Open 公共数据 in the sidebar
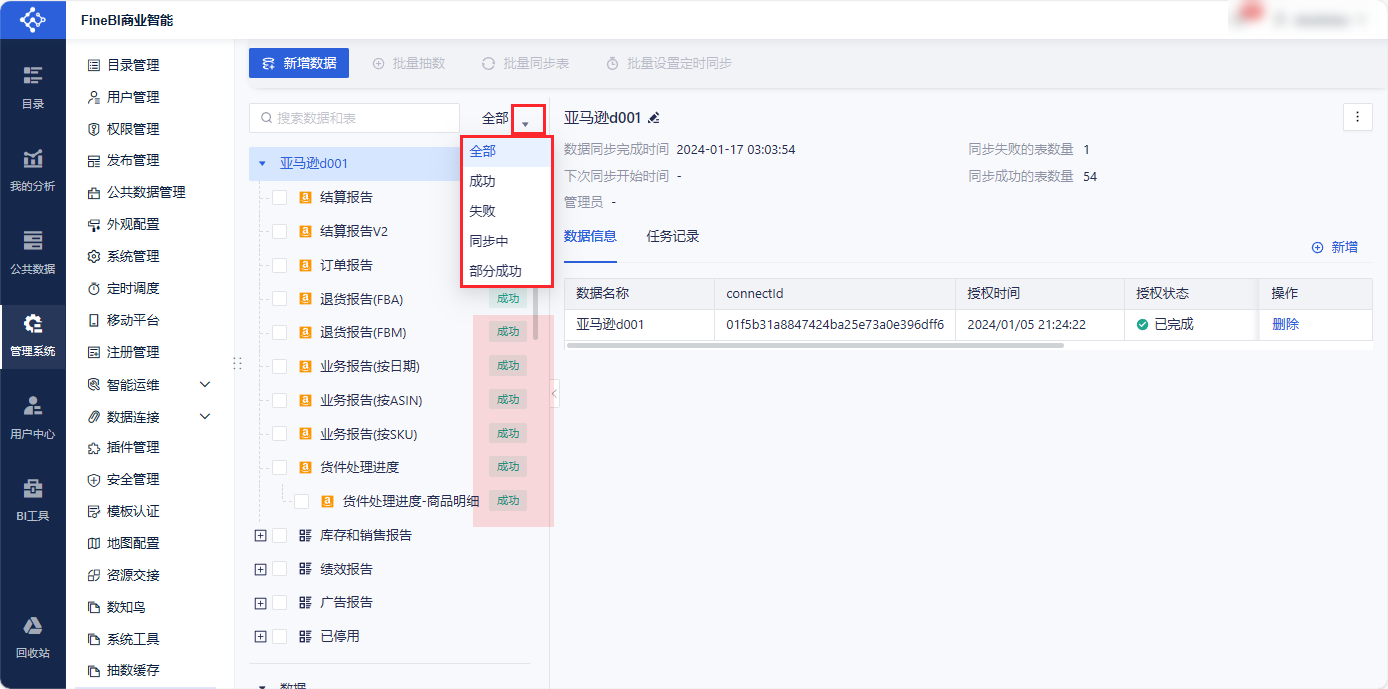Screen dimensions: 1388x689 pos(33,253)
